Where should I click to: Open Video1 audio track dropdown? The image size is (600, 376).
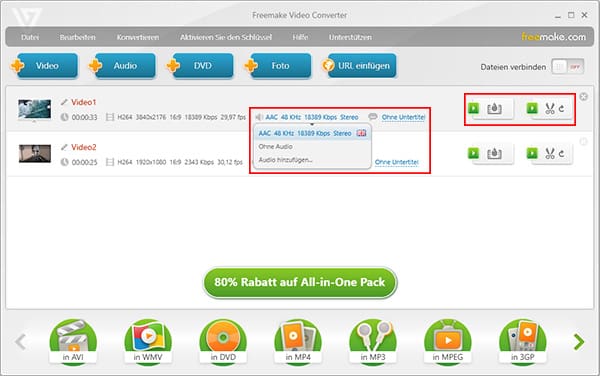pyautogui.click(x=312, y=117)
